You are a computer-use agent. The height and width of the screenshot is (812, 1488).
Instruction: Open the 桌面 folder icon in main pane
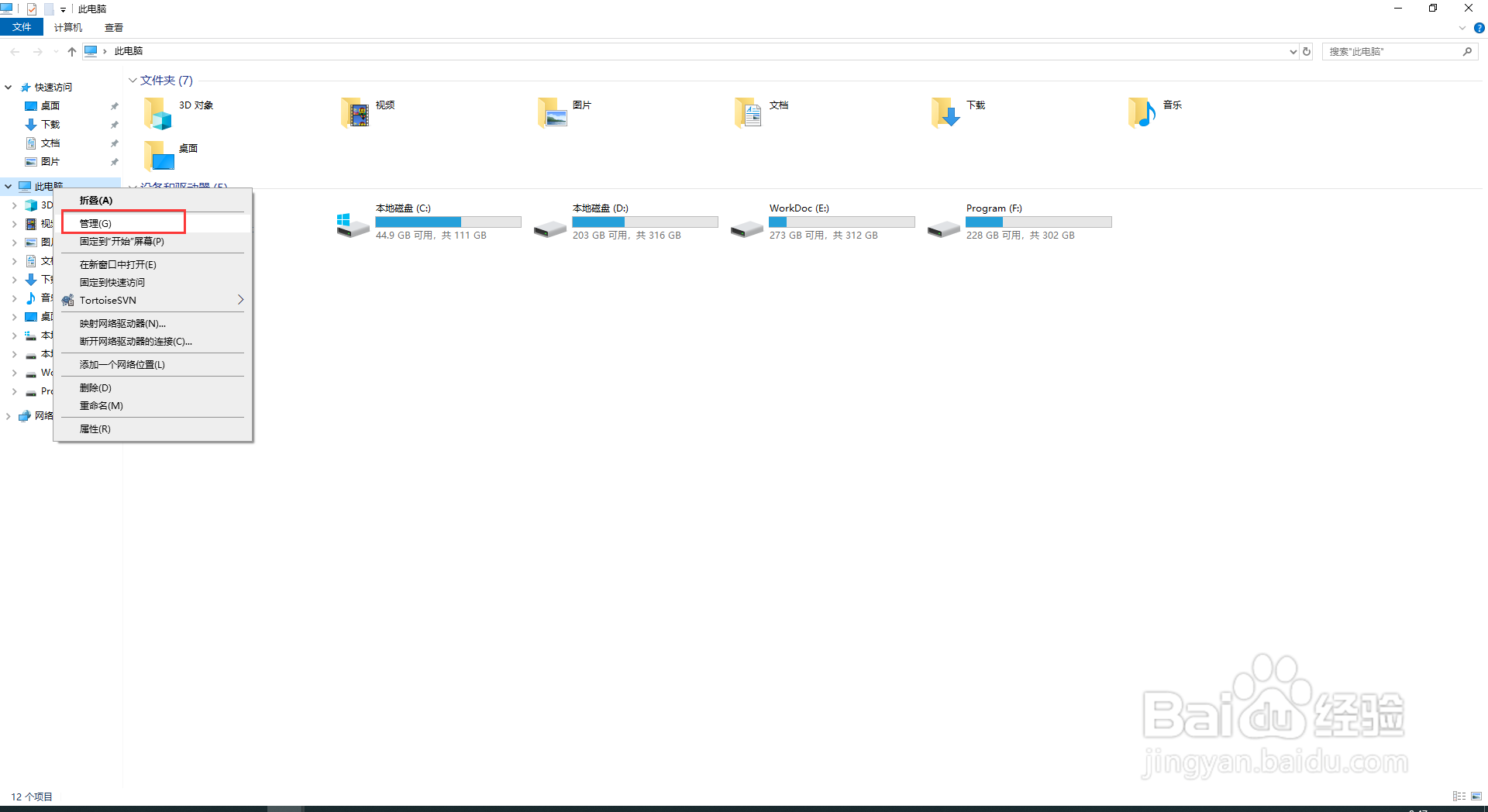pyautogui.click(x=159, y=156)
